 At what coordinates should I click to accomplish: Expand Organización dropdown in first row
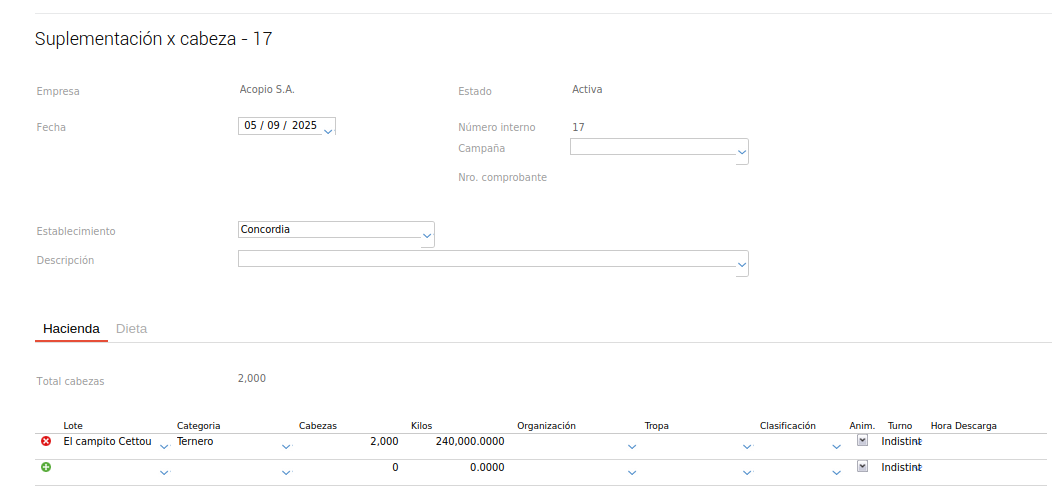(x=631, y=446)
